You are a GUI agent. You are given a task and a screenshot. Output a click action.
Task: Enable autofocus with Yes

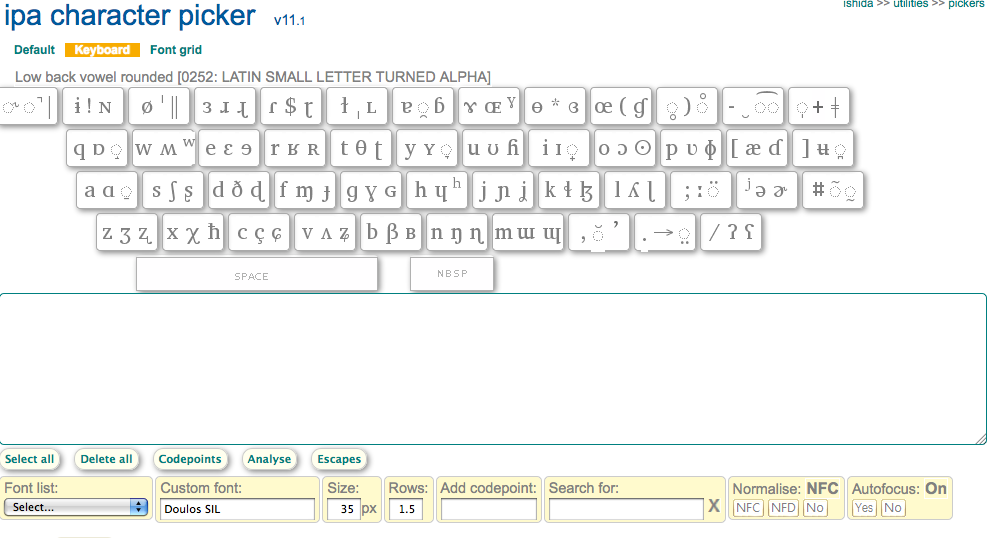click(864, 508)
